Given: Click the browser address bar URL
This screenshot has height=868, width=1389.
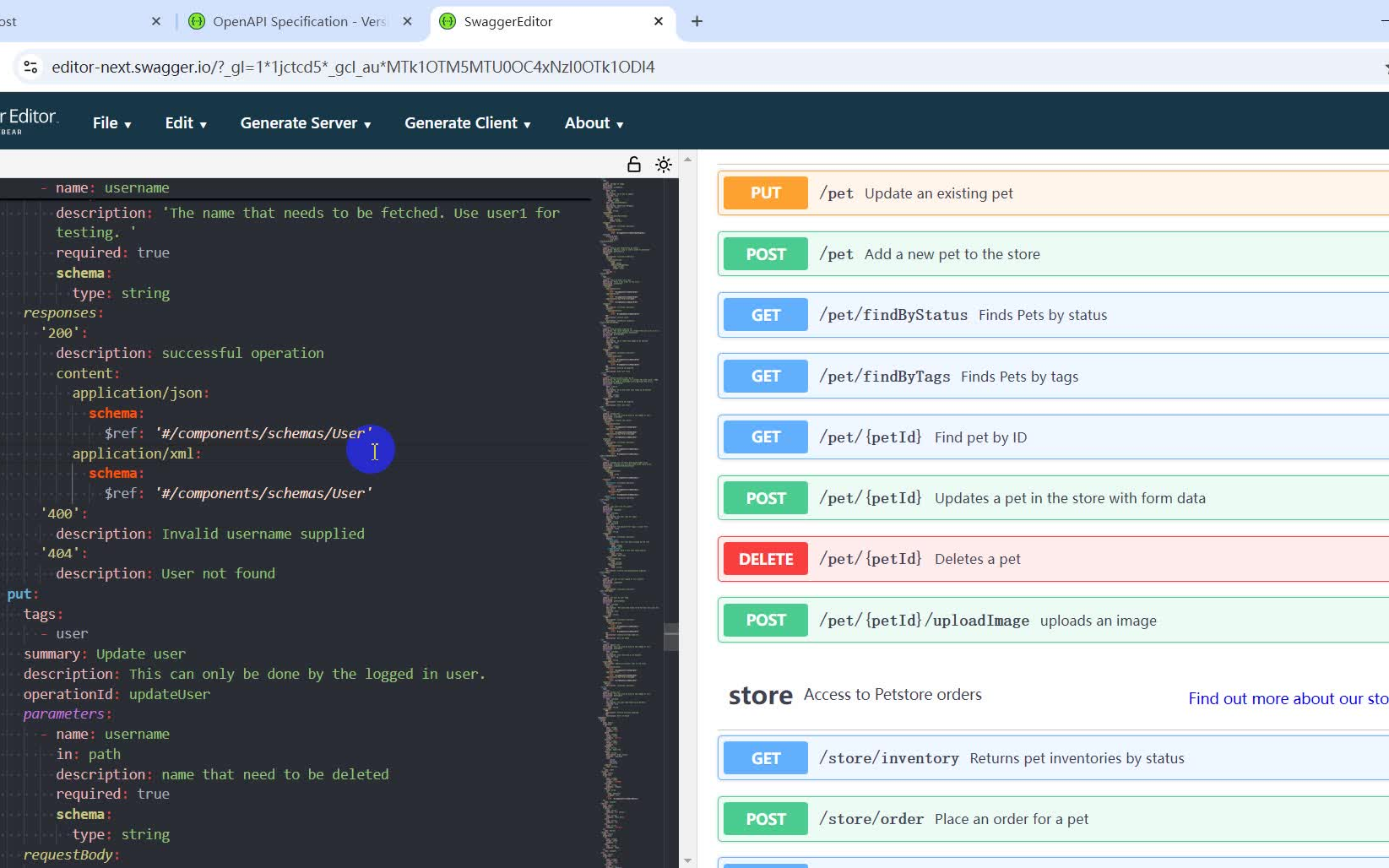Looking at the screenshot, I should (353, 67).
